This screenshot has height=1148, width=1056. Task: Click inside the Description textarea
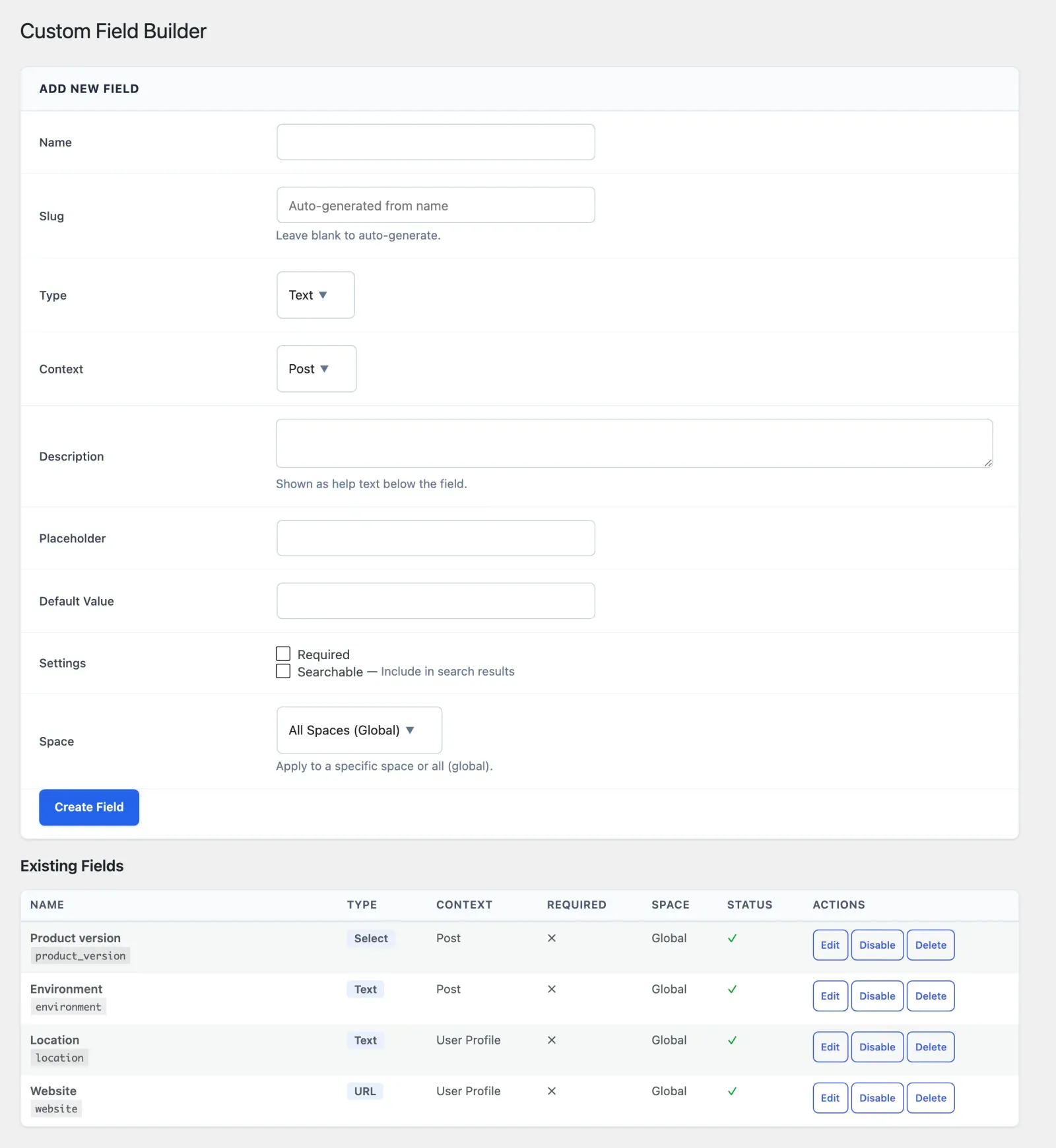pyautogui.click(x=634, y=443)
